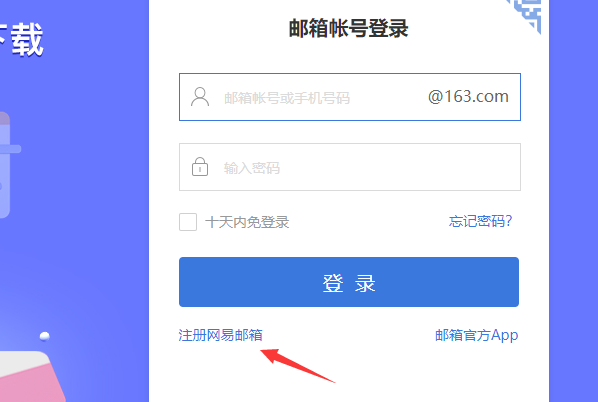Click the padlock icon in password field
The image size is (598, 402).
click(200, 167)
